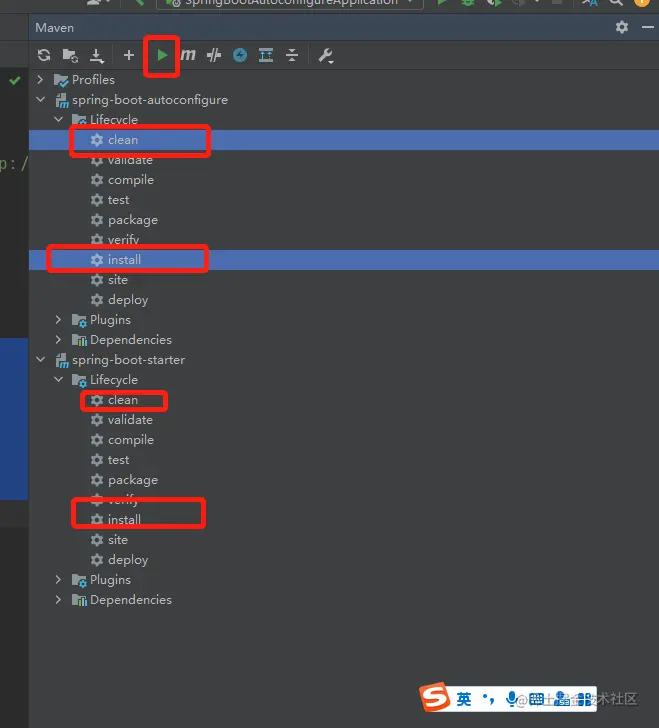Collapse spring-boot-starter module
Image resolution: width=659 pixels, height=728 pixels.
click(40, 359)
